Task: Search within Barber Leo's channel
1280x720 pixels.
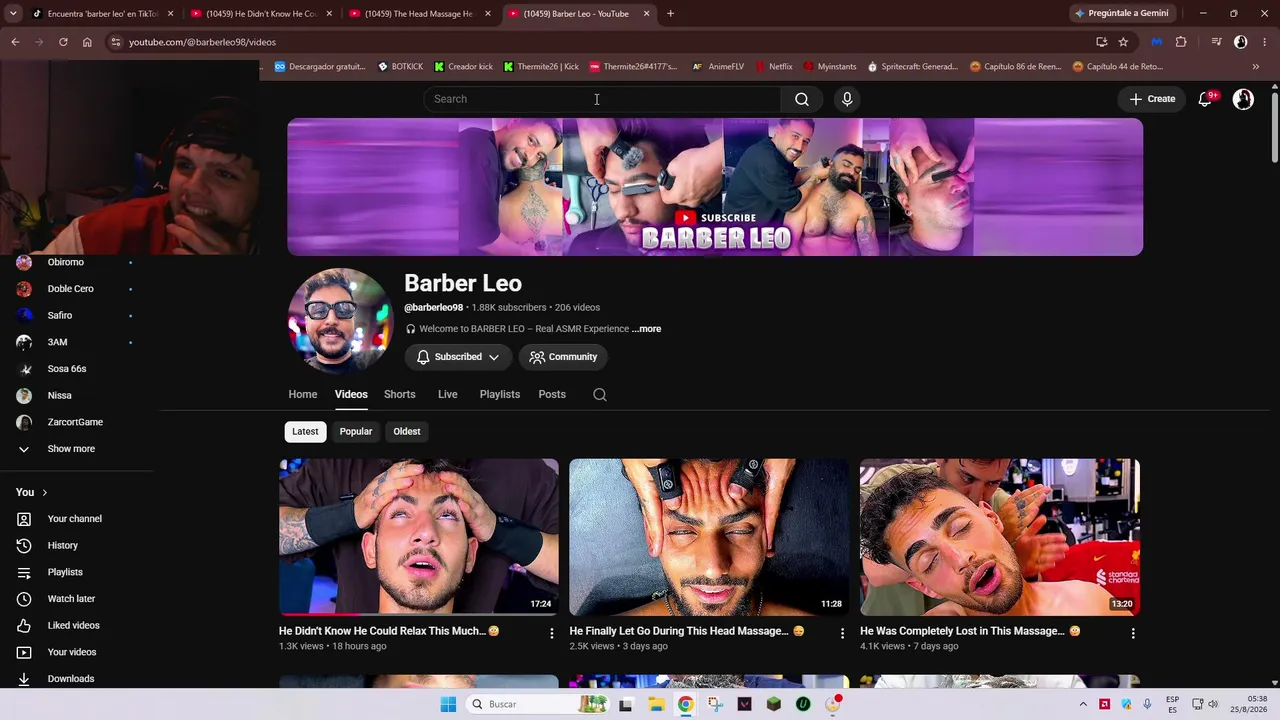Action: click(x=600, y=394)
